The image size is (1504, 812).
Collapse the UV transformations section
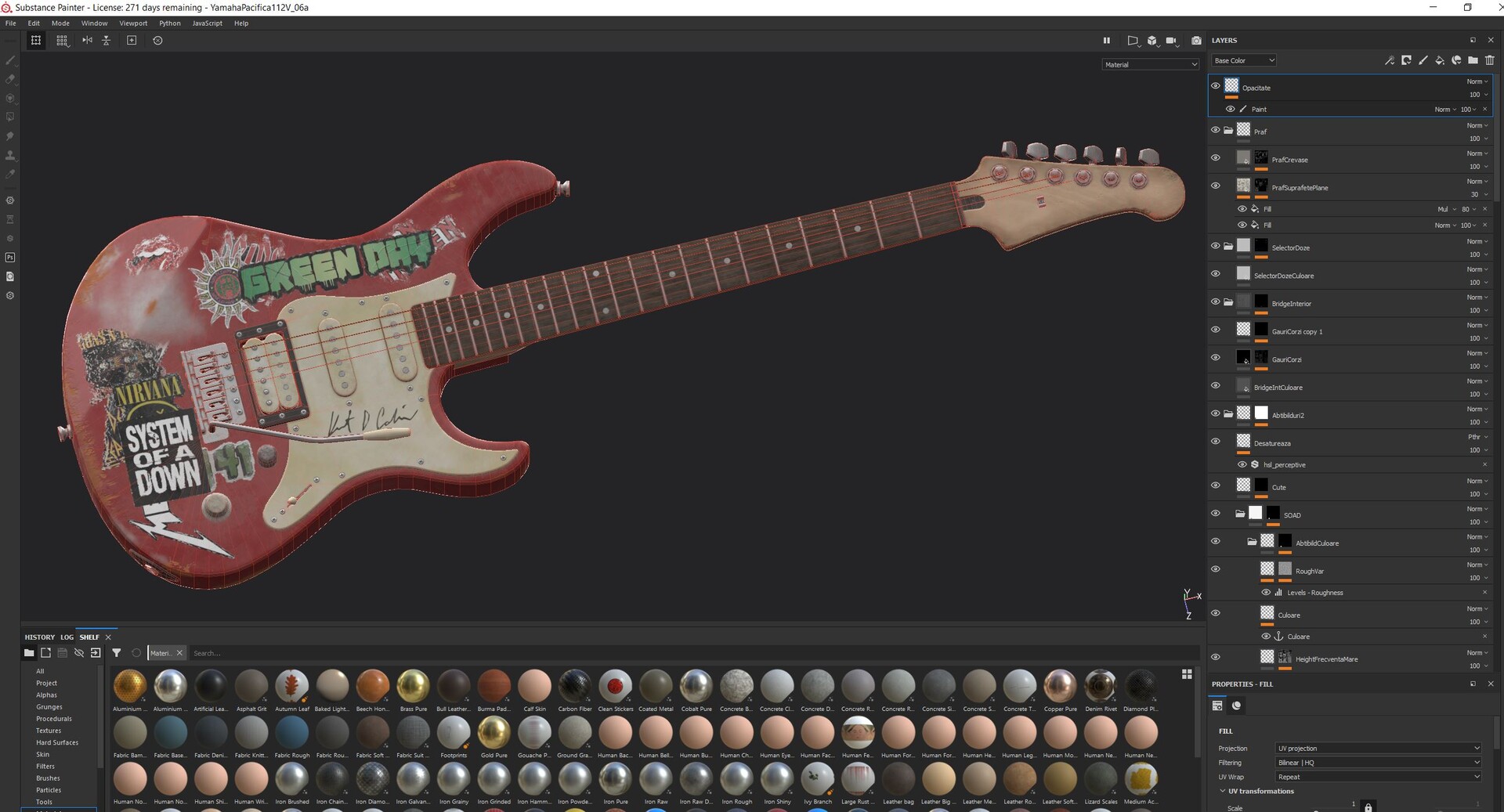[1223, 791]
